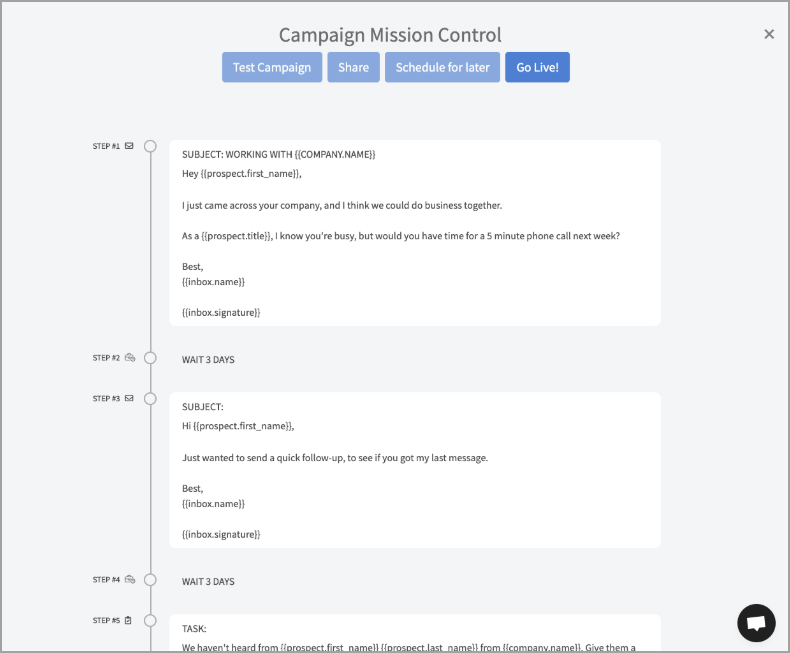Close the Campaign Mission Control dialog
The width and height of the screenshot is (790, 653).
tap(769, 34)
